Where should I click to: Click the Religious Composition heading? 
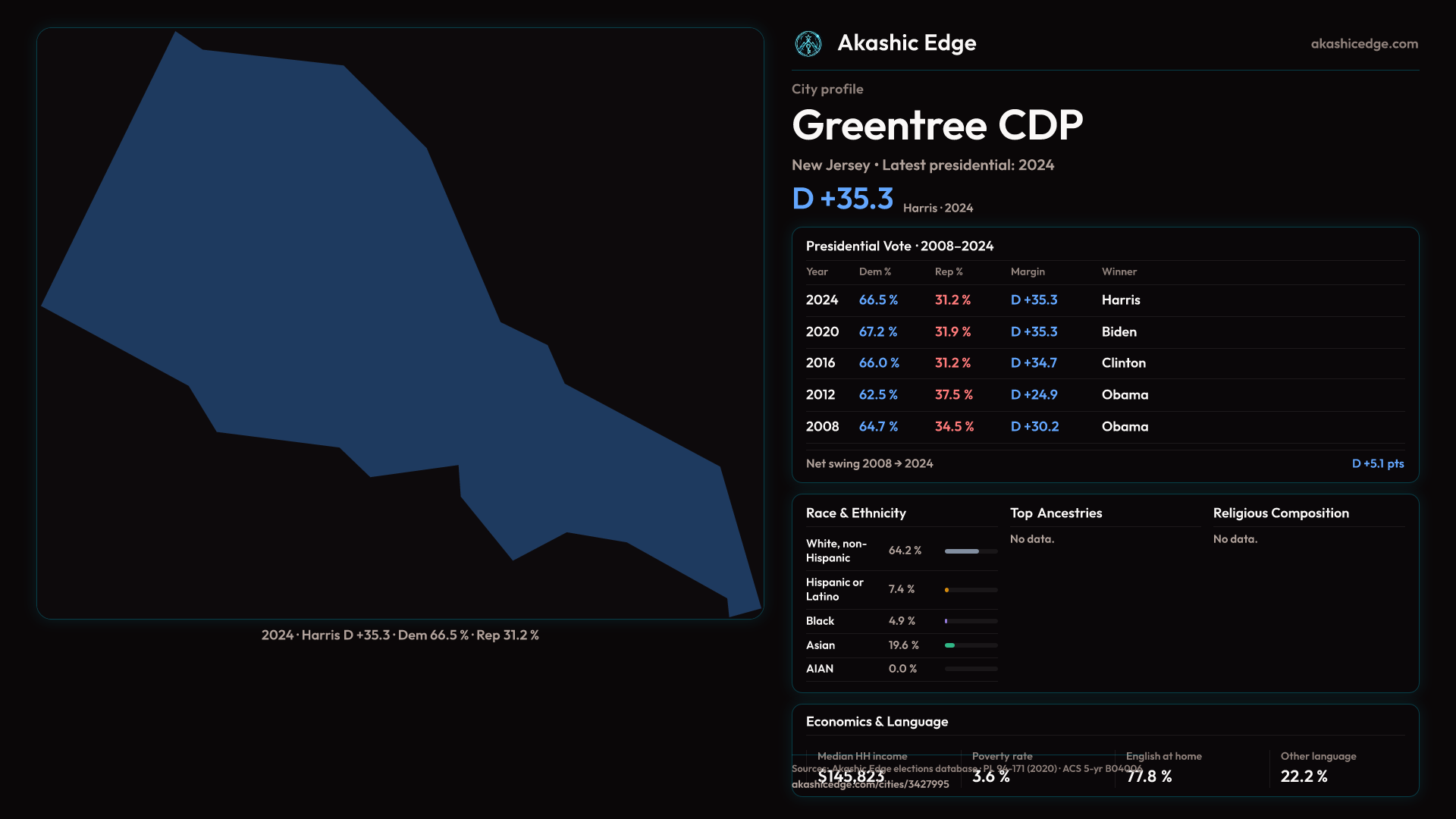tap(1280, 513)
